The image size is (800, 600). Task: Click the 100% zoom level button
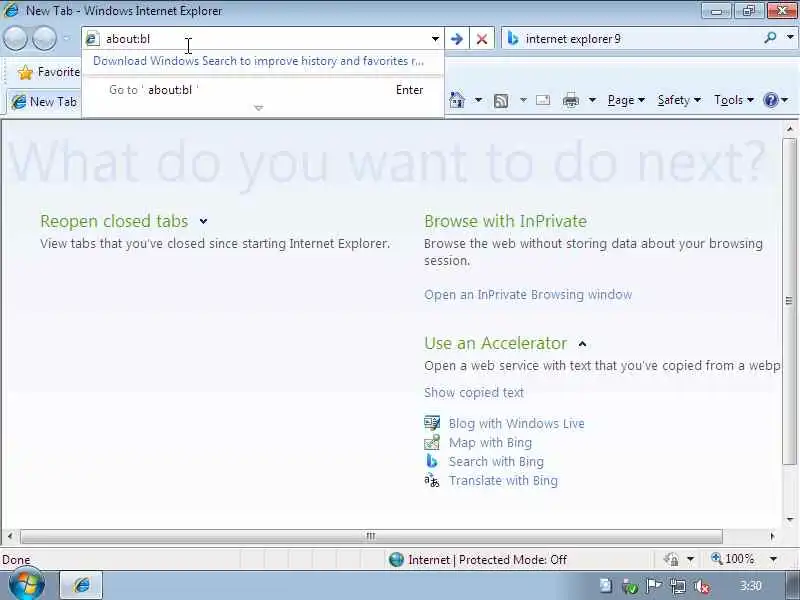tap(733, 559)
